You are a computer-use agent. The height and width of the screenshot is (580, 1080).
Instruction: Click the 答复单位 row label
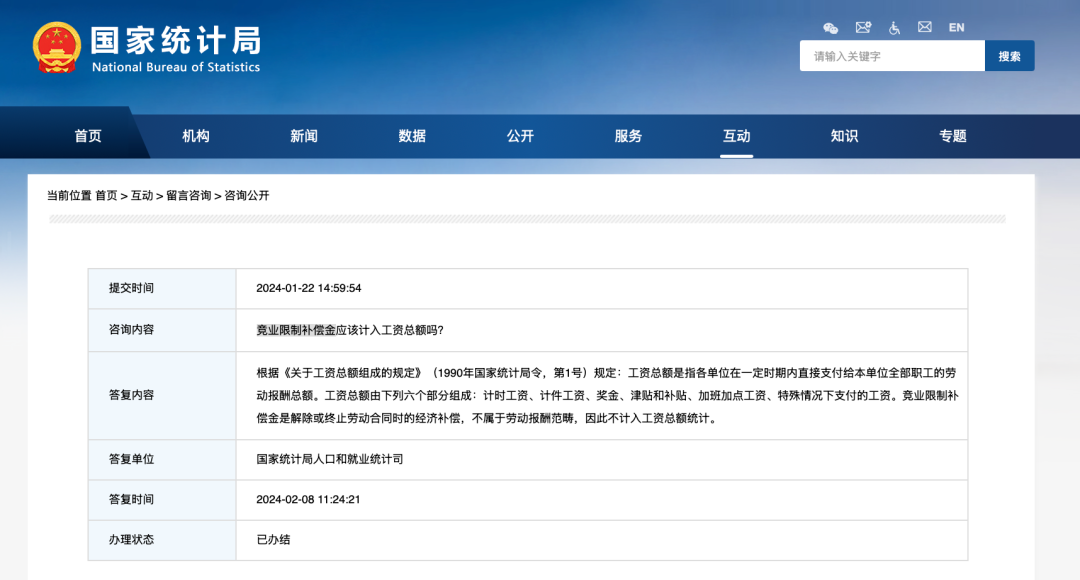coord(131,459)
